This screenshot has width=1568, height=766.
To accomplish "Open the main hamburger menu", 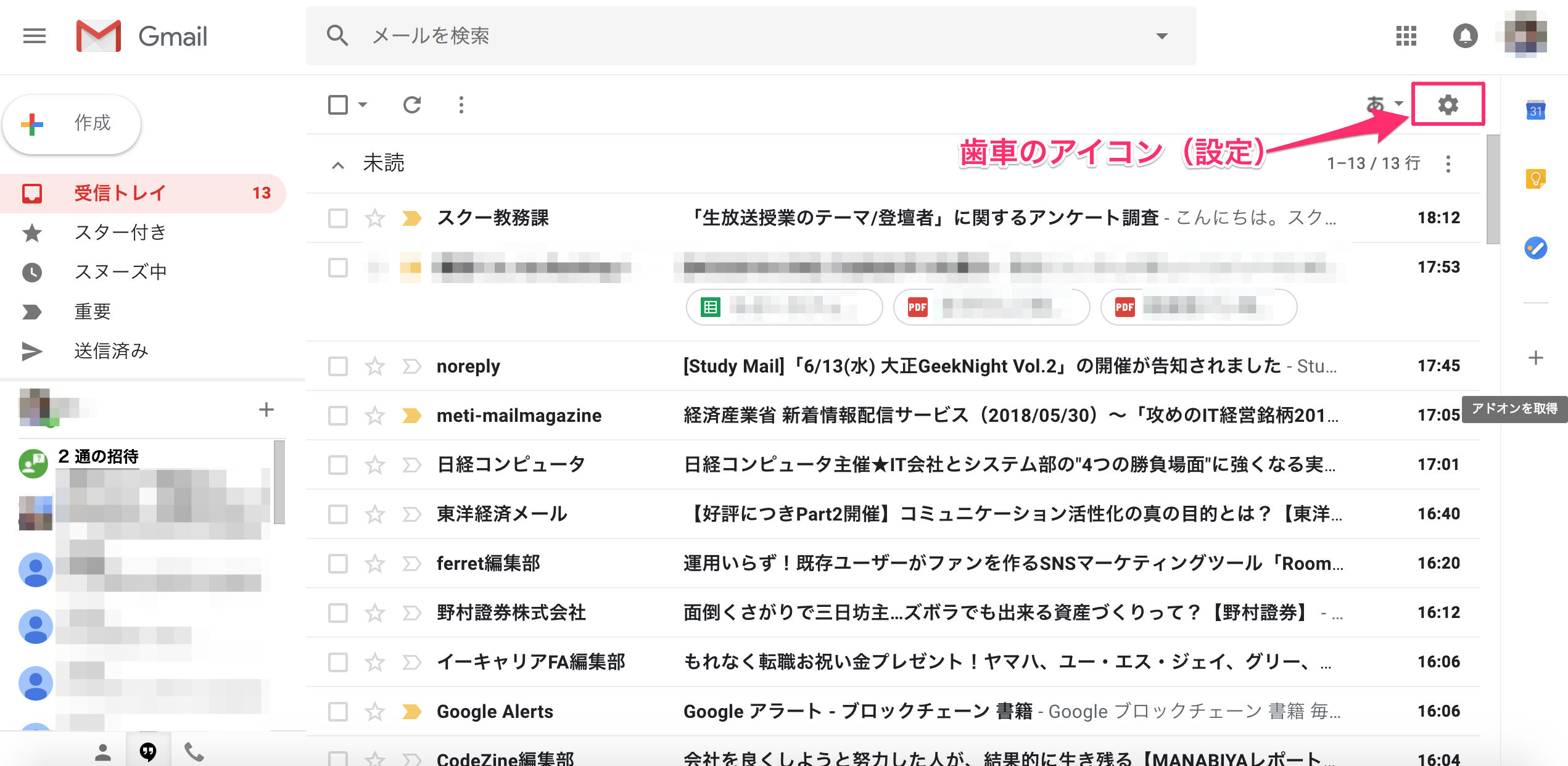I will tap(35, 36).
